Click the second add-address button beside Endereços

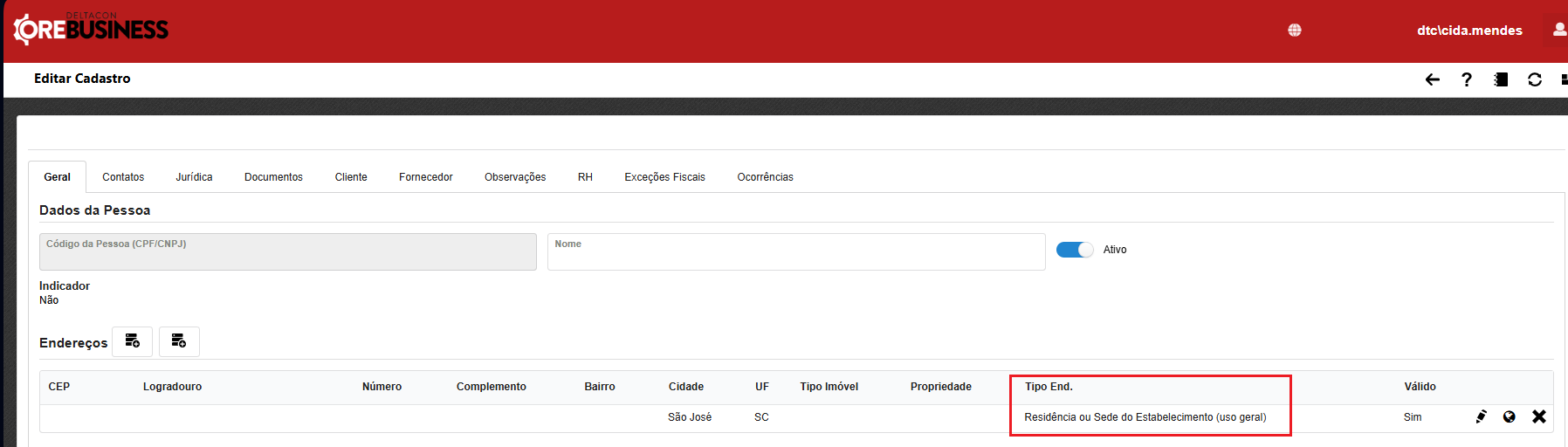coord(179,341)
